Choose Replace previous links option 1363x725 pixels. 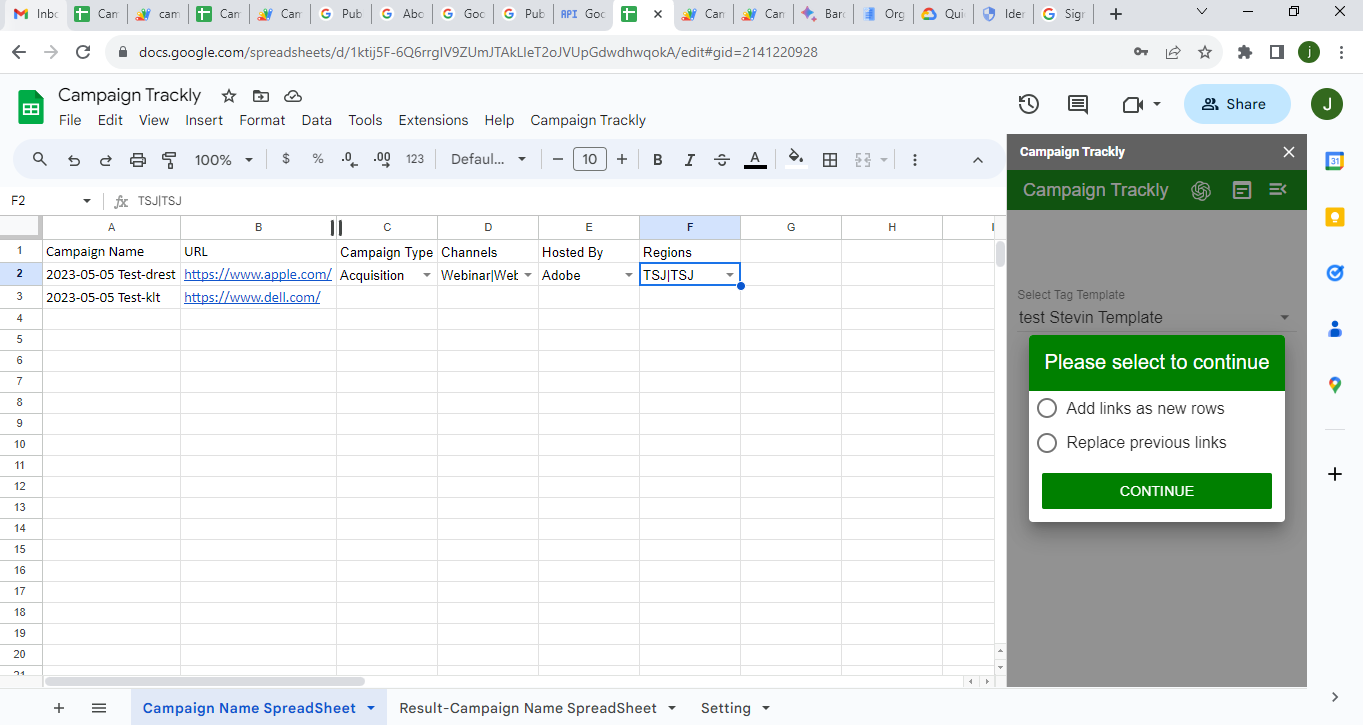(1047, 442)
